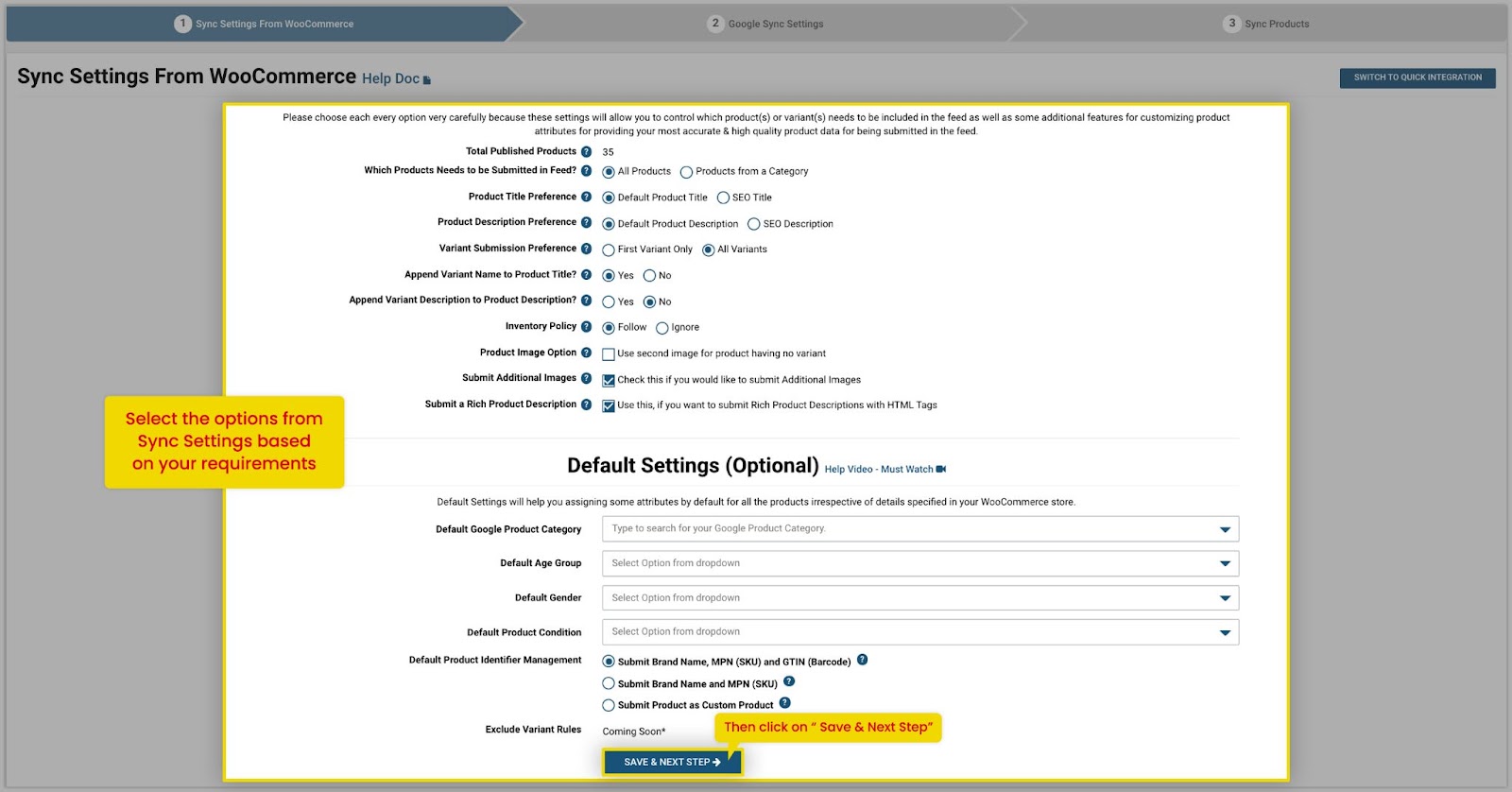1512x792 pixels.
Task: Show help for Product Image Option
Action: pyautogui.click(x=586, y=353)
